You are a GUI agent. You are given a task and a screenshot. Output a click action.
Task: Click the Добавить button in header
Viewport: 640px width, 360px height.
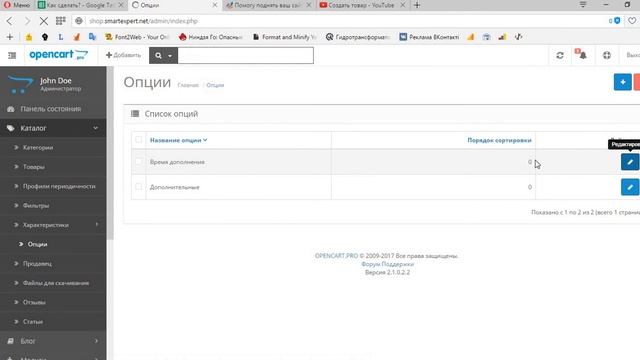coord(123,55)
